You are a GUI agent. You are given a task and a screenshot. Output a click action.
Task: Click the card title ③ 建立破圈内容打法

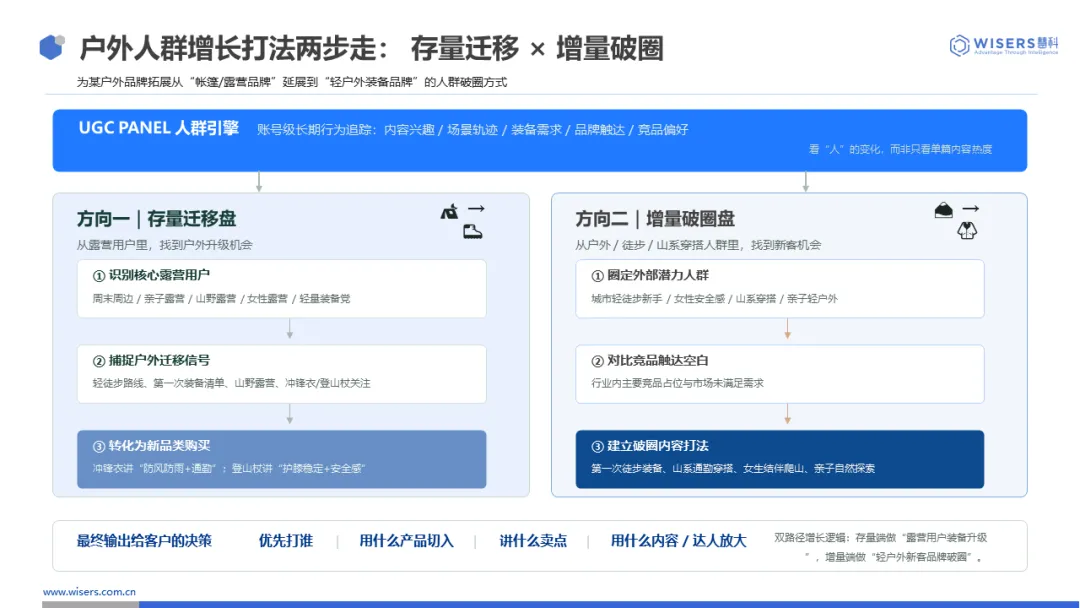(650, 446)
